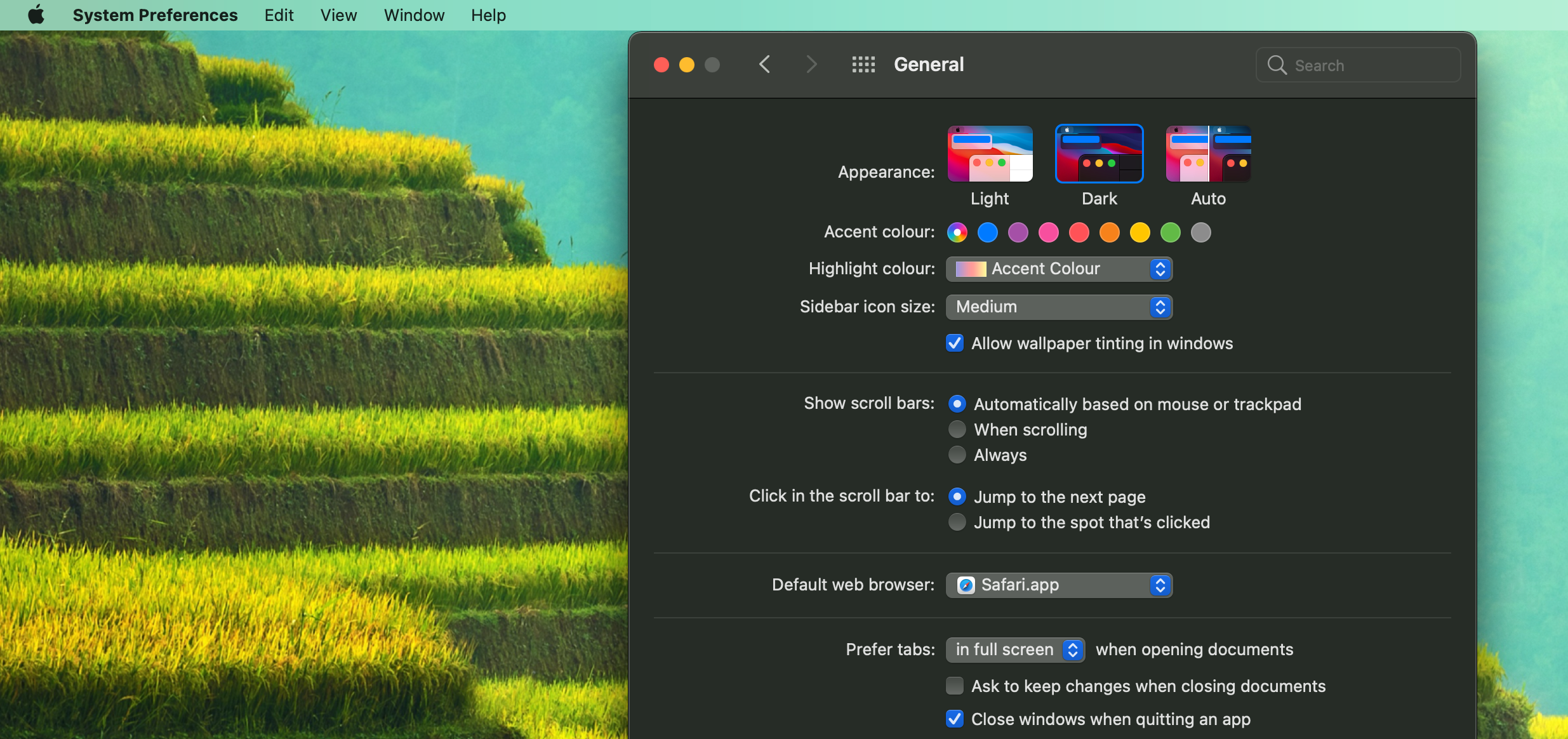1568x739 pixels.
Task: Click in the Search field
Action: tap(1371, 65)
